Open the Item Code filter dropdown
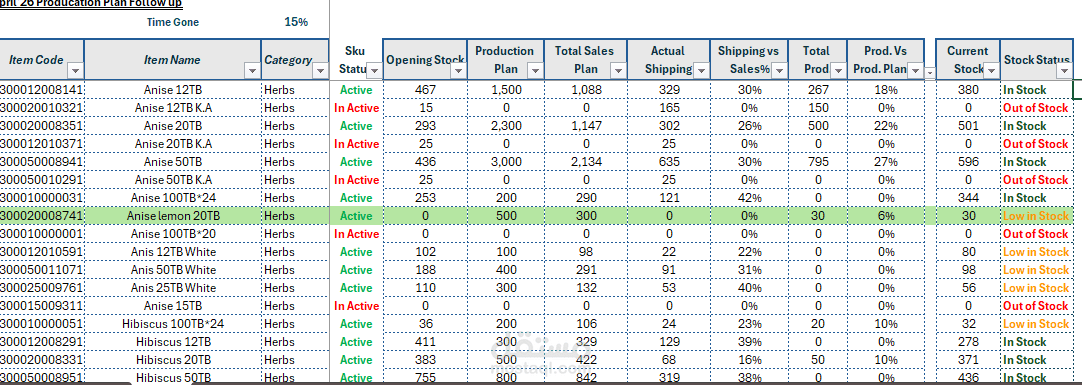 [75, 70]
